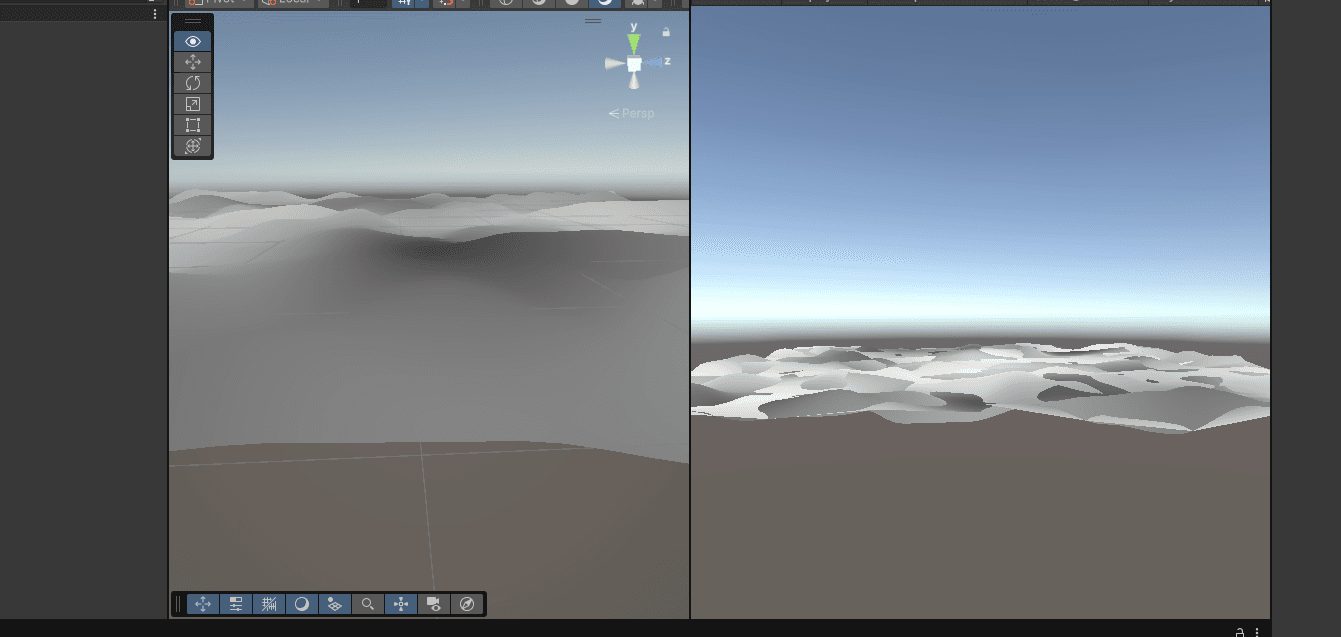The width and height of the screenshot is (1341, 637).
Task: Click the grip handle above the orientation gizmo
Action: pyautogui.click(x=593, y=21)
